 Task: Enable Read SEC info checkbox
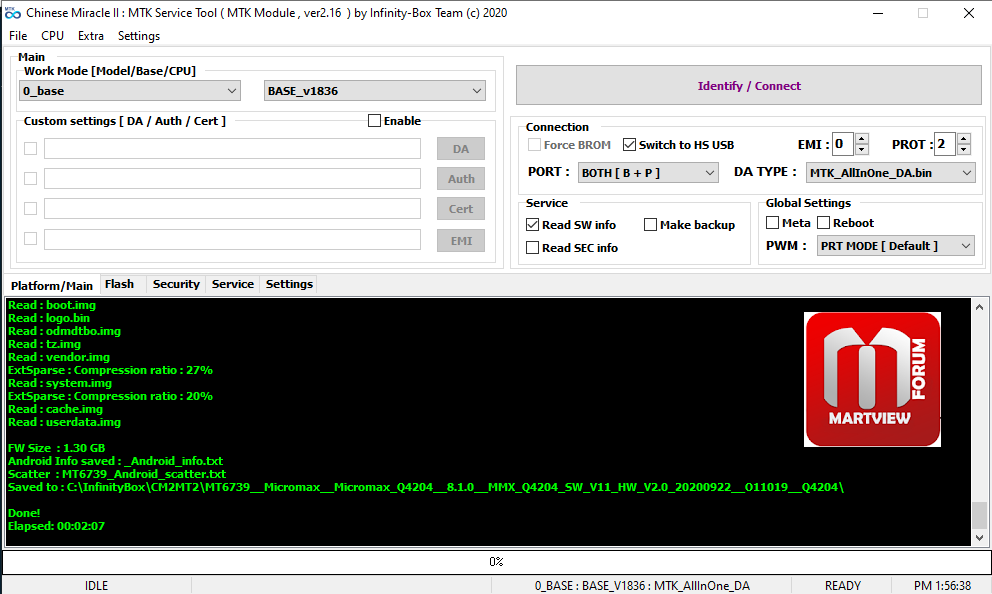(533, 248)
